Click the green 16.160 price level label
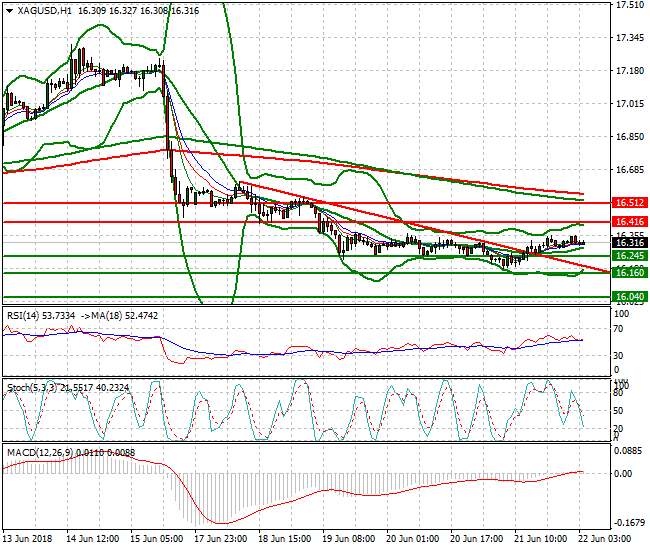This screenshot has width=650, height=550. coord(630,272)
